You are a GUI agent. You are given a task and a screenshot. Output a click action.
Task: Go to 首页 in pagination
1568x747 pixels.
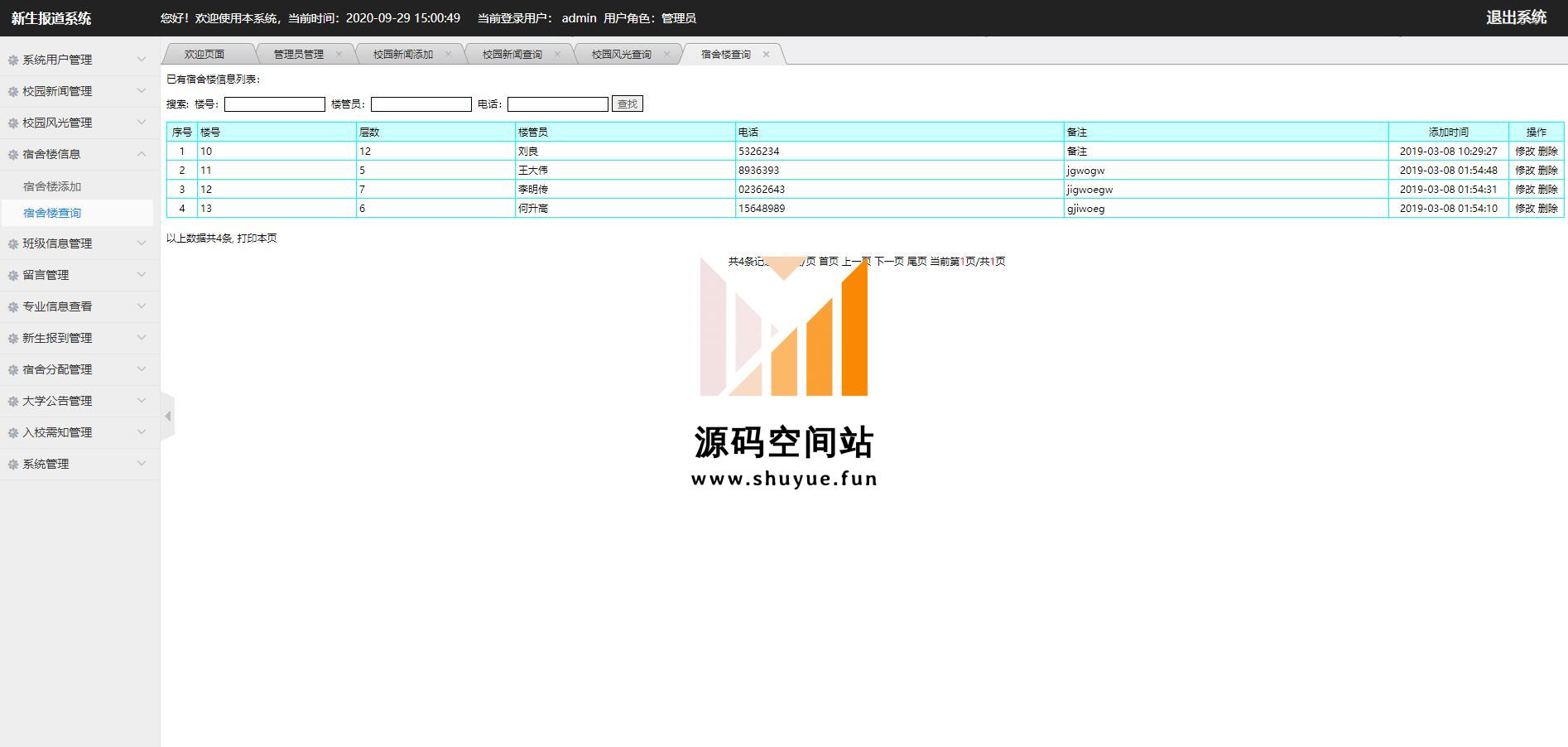(829, 261)
